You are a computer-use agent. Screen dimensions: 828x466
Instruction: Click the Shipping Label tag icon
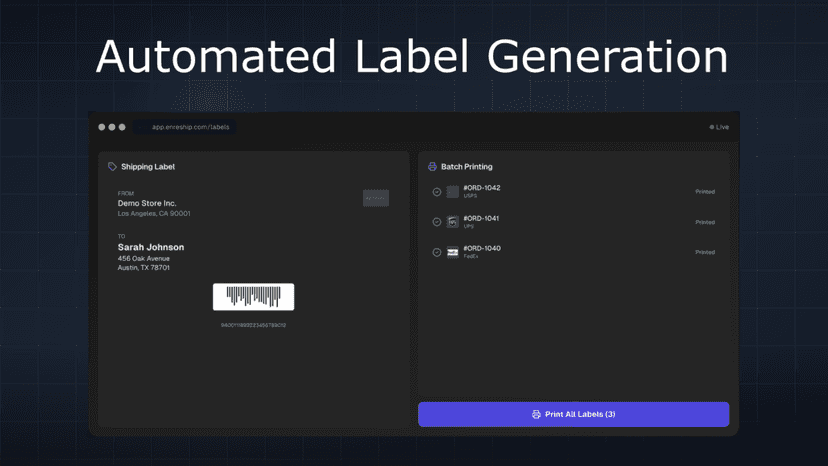pyautogui.click(x=112, y=166)
